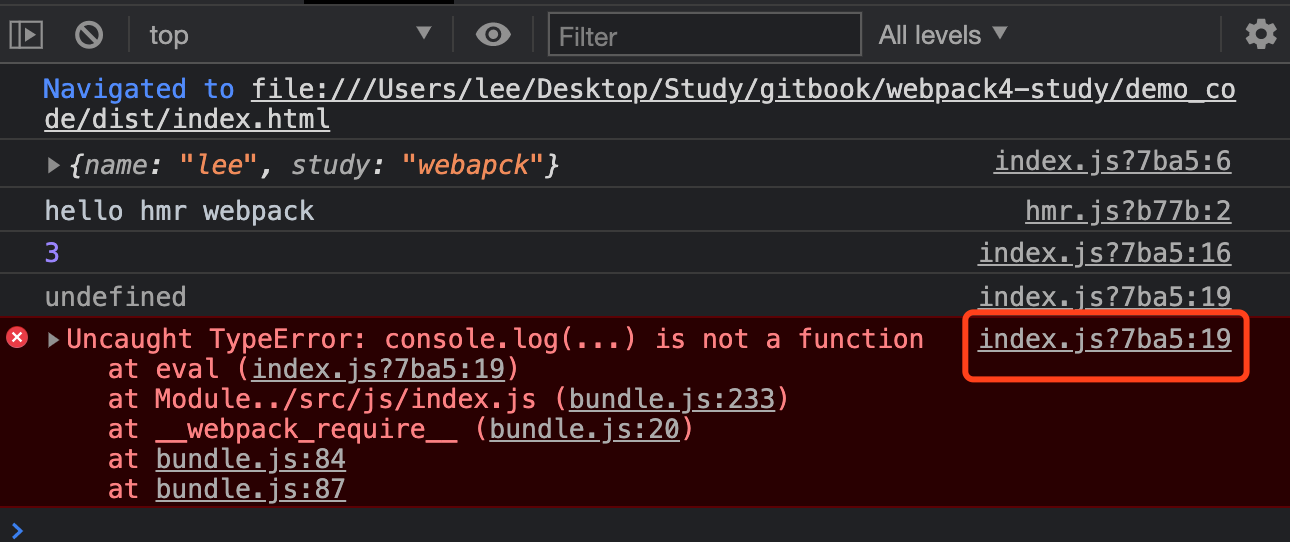Open bundle.js:87 stack trace link
Screen dimensions: 1290x542
(251, 489)
